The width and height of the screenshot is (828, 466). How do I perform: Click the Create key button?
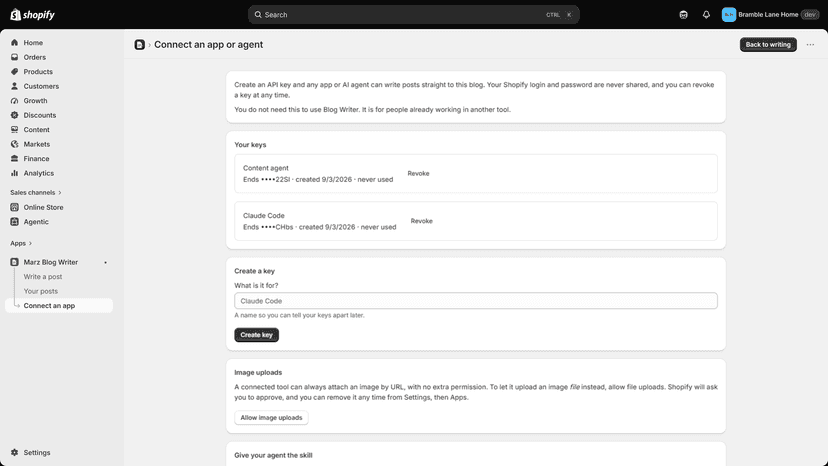(256, 335)
